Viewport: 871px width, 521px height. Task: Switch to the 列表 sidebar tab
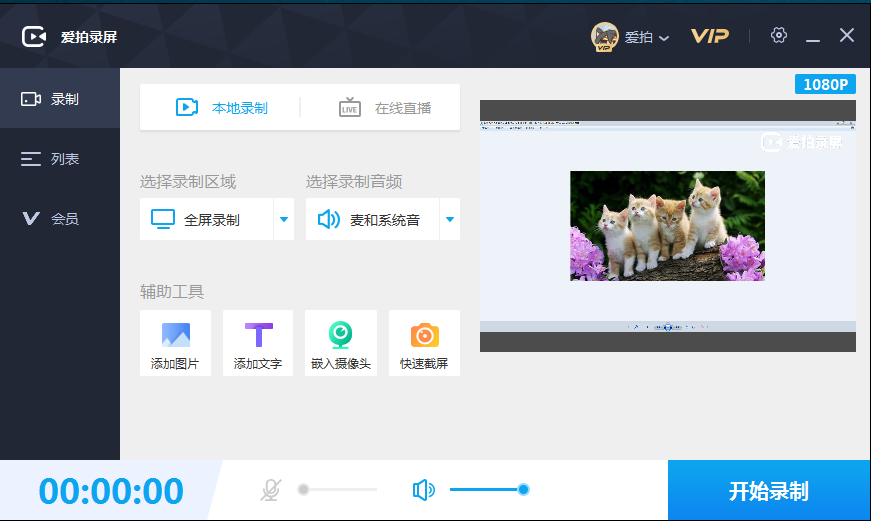(60, 159)
